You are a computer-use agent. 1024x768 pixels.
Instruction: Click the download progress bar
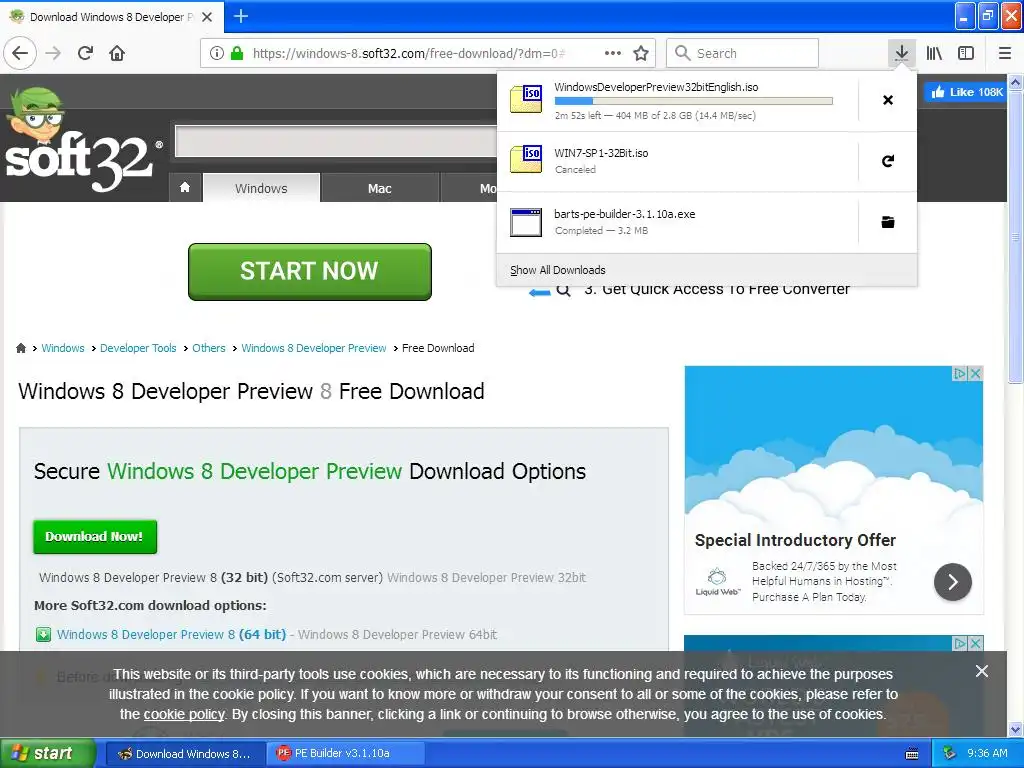(x=694, y=101)
